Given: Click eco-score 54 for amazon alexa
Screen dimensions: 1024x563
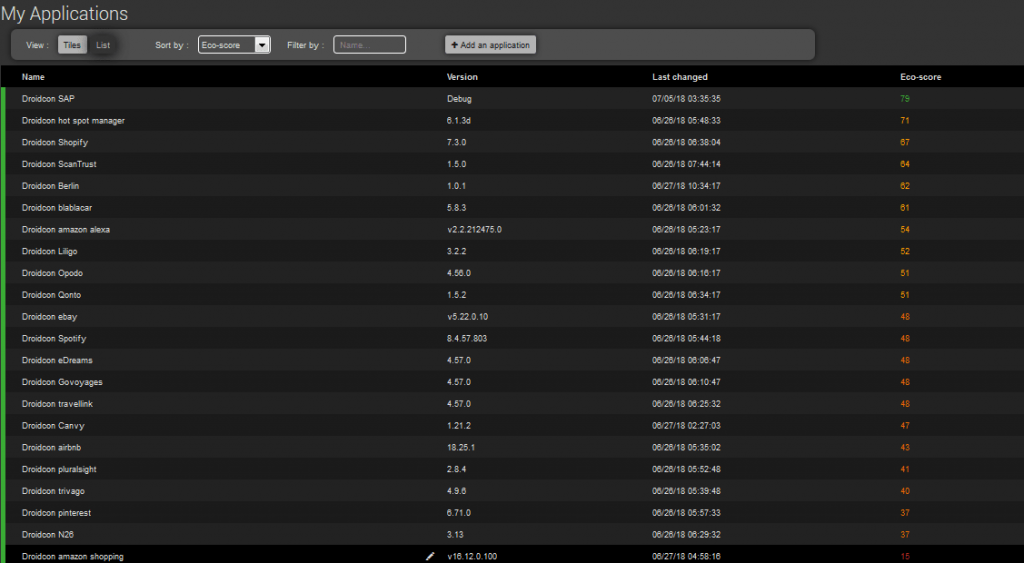Looking at the screenshot, I should point(904,229).
